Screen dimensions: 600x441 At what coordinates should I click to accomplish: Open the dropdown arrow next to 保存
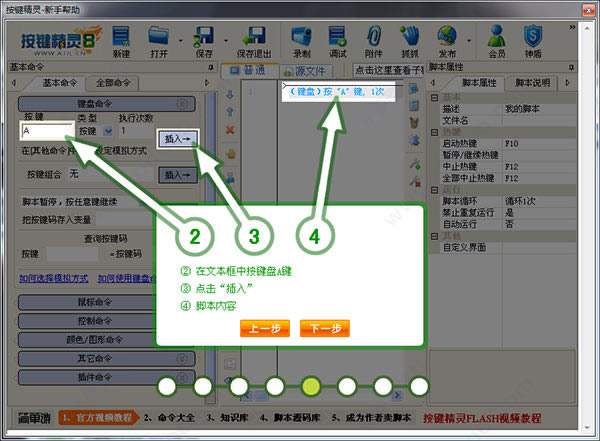[226, 40]
